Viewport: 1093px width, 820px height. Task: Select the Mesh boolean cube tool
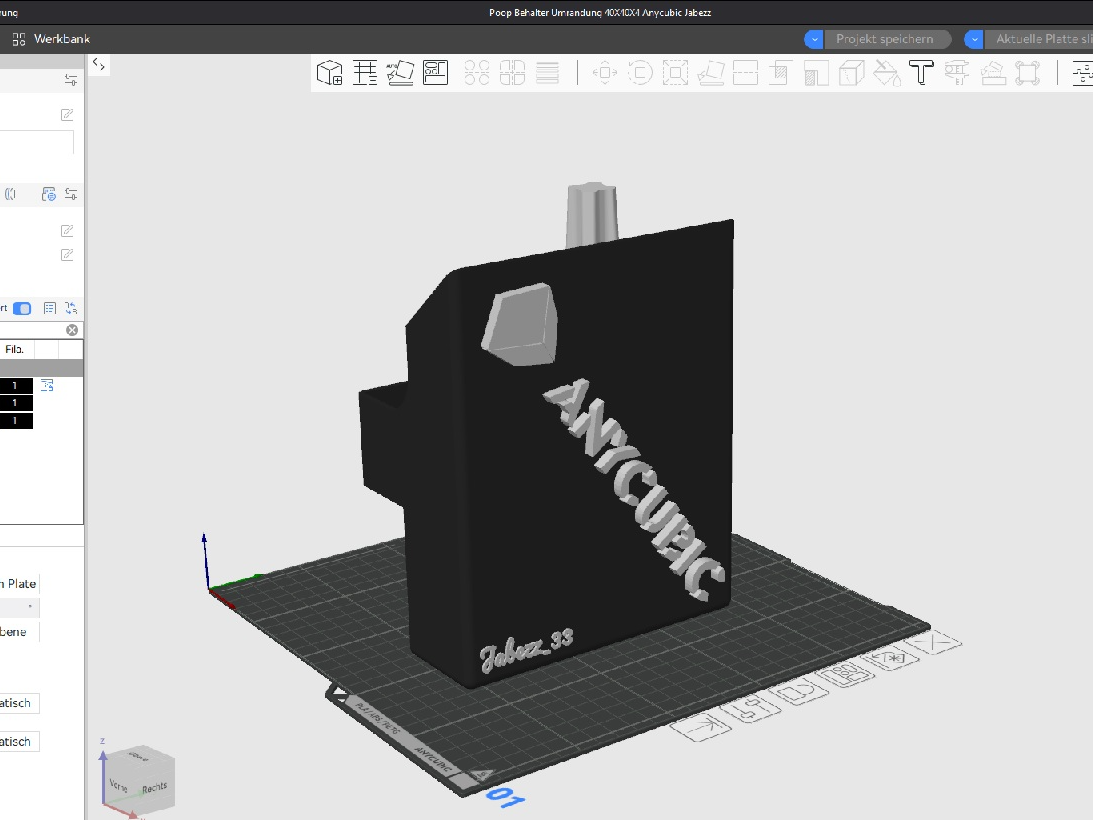tap(851, 73)
